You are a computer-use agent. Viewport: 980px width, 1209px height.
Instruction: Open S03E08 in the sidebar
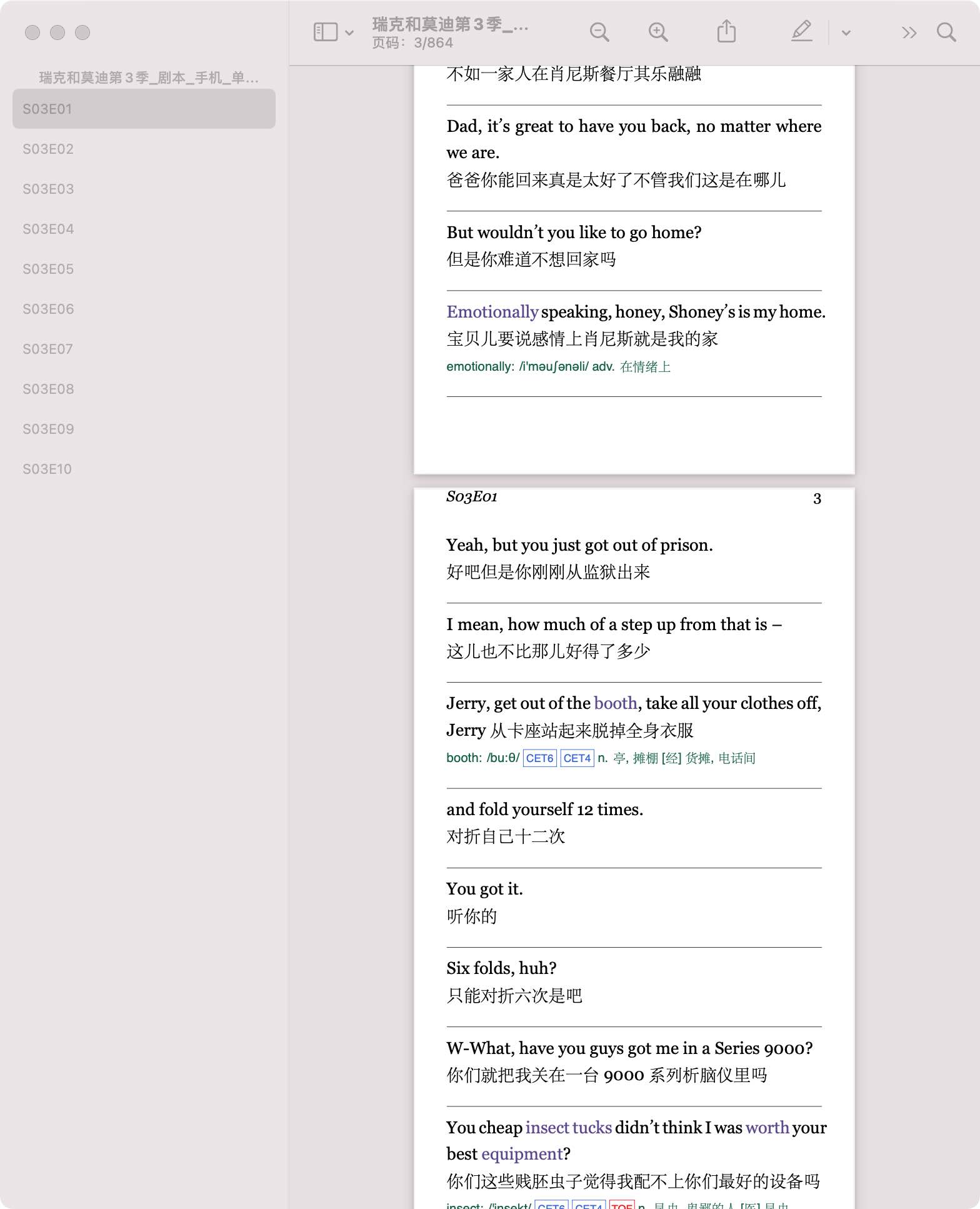coord(144,389)
